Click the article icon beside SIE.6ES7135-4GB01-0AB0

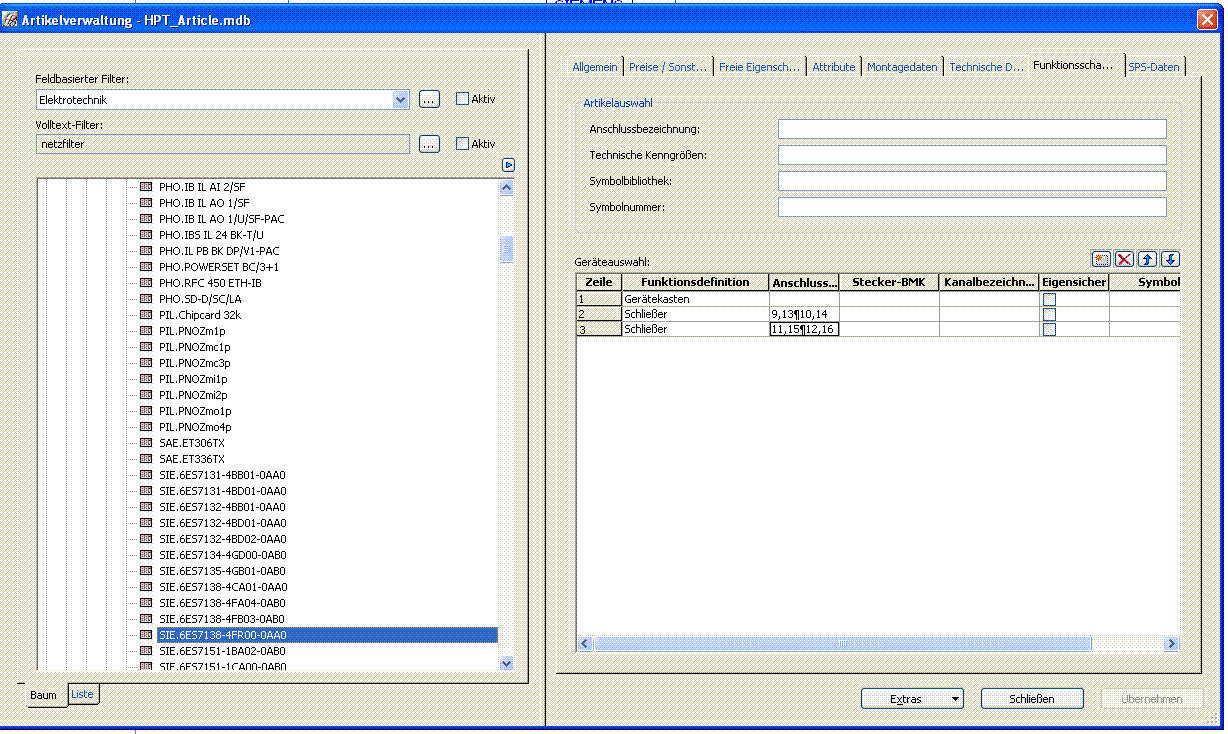[x=146, y=571]
